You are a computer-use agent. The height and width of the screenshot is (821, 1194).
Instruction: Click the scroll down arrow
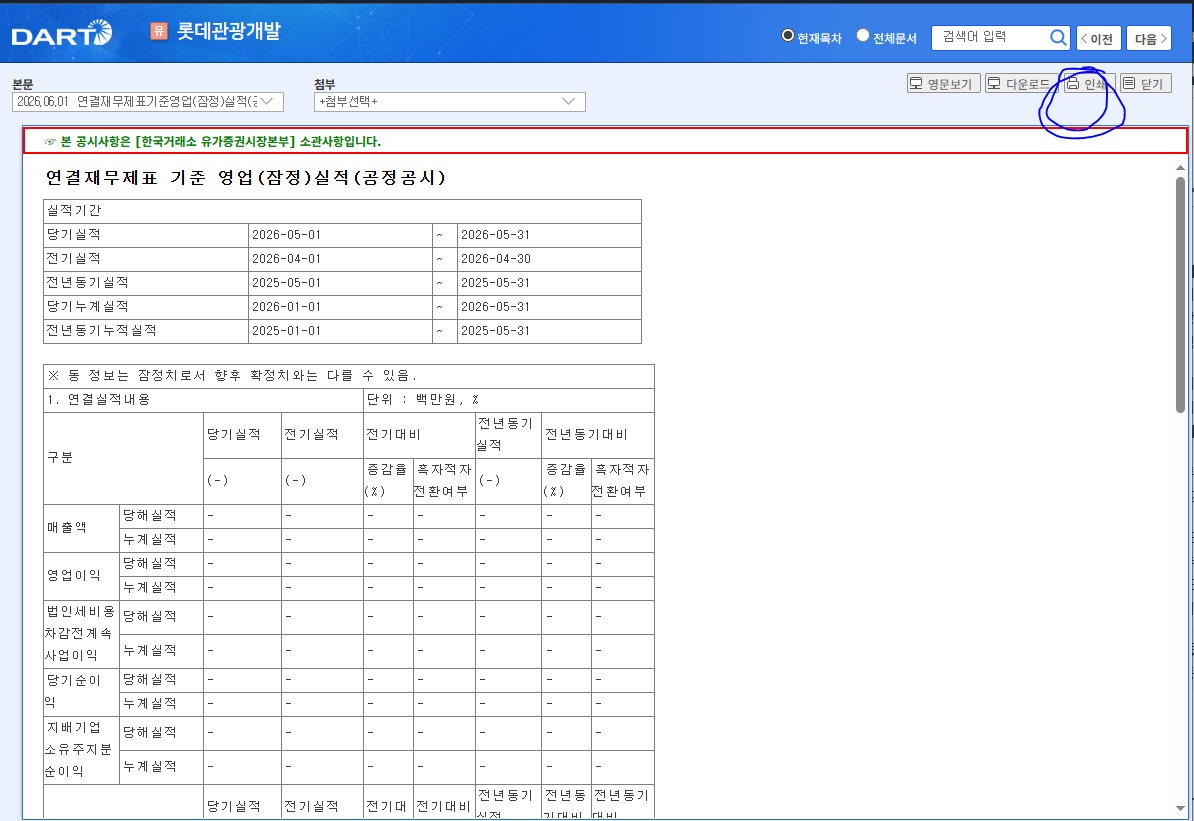1180,808
